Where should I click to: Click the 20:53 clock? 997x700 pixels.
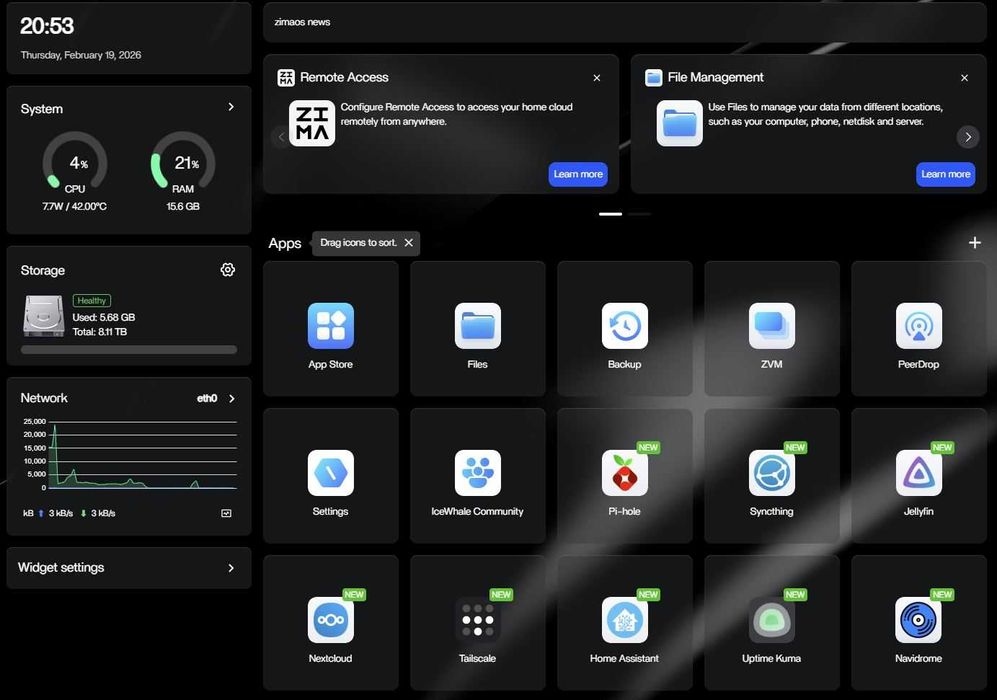(47, 26)
